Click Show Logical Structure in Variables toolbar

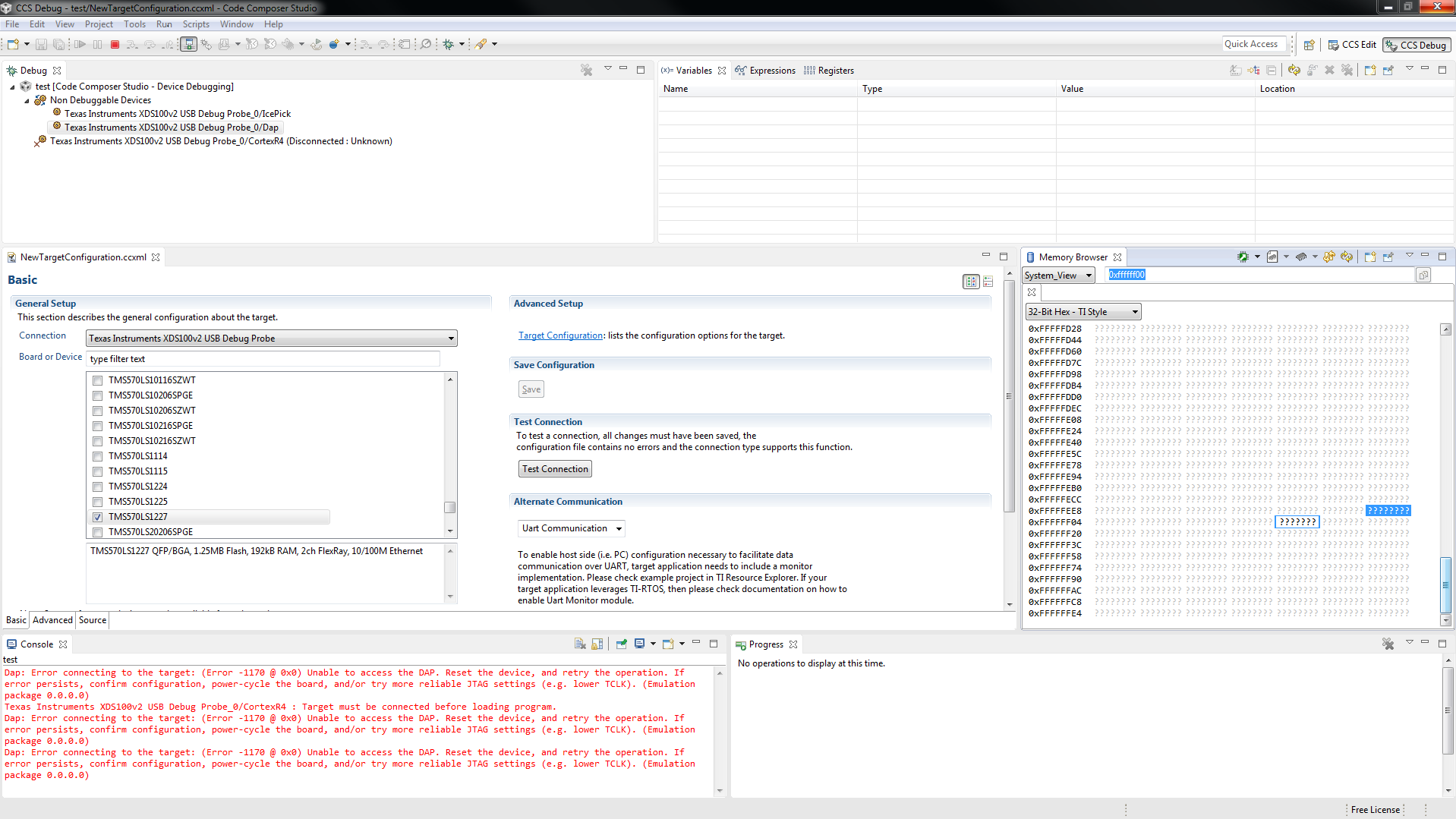(1253, 70)
